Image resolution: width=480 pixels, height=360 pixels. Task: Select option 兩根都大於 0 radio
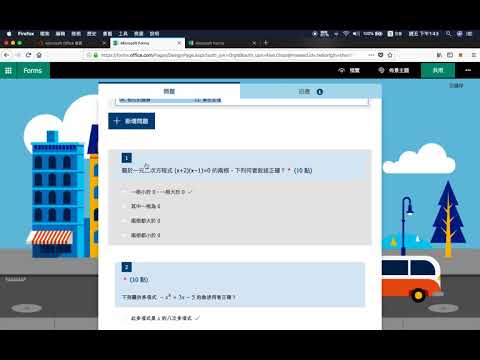[125, 221]
